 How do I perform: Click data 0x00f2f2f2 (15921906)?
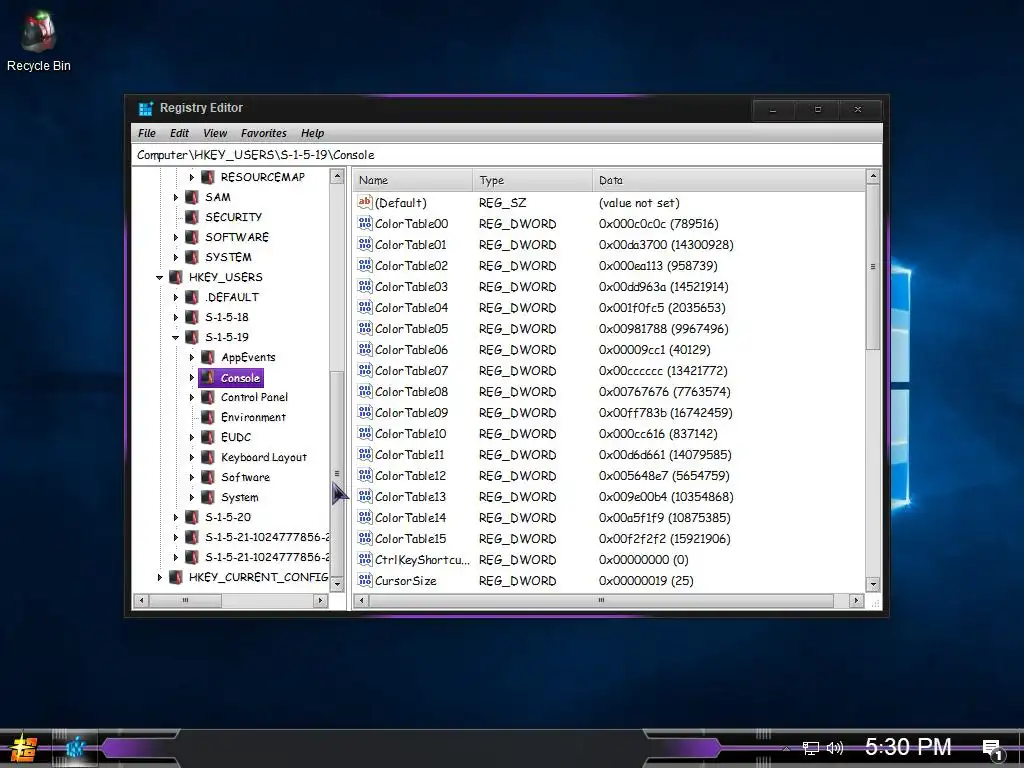tap(664, 539)
